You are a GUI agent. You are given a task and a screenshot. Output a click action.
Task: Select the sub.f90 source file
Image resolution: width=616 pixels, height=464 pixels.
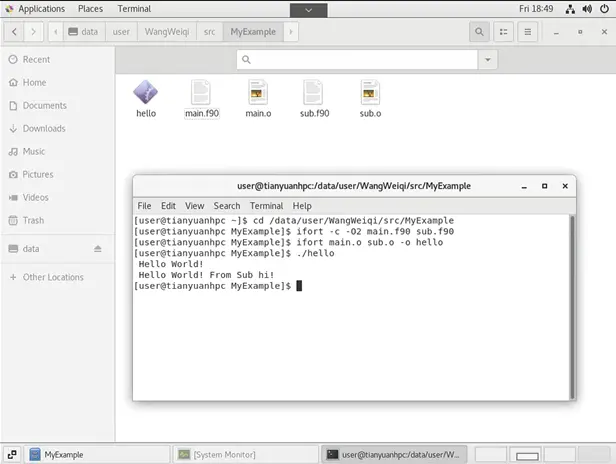click(x=314, y=98)
